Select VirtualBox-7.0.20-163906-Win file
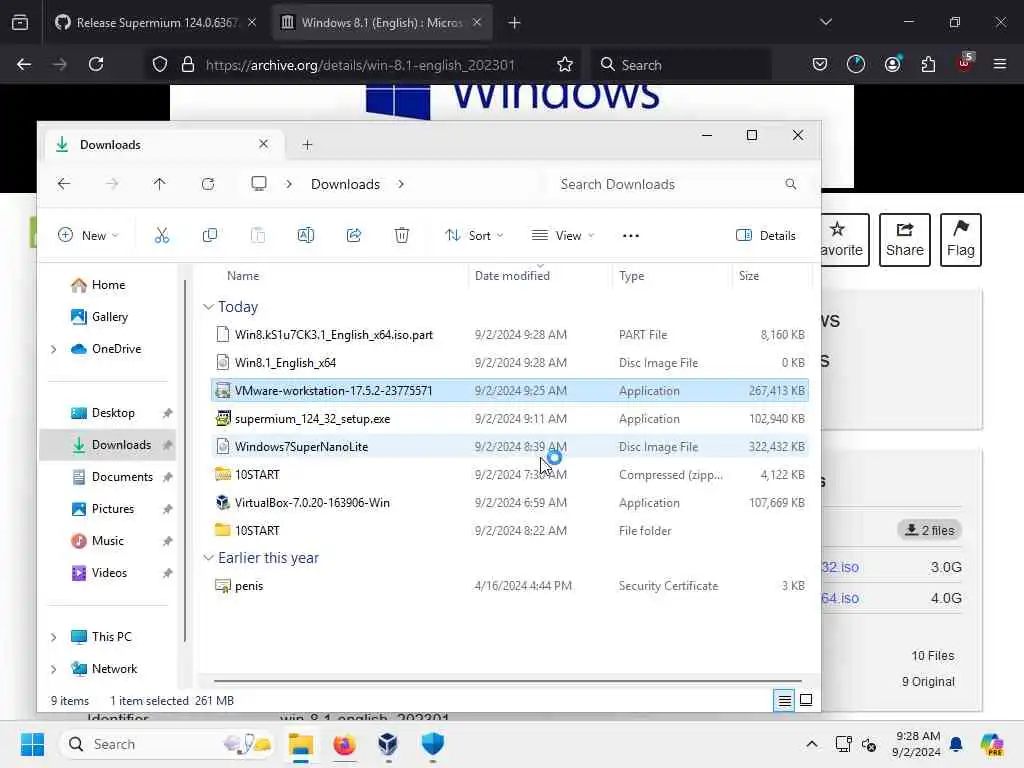The height and width of the screenshot is (768, 1024). (510, 503)
